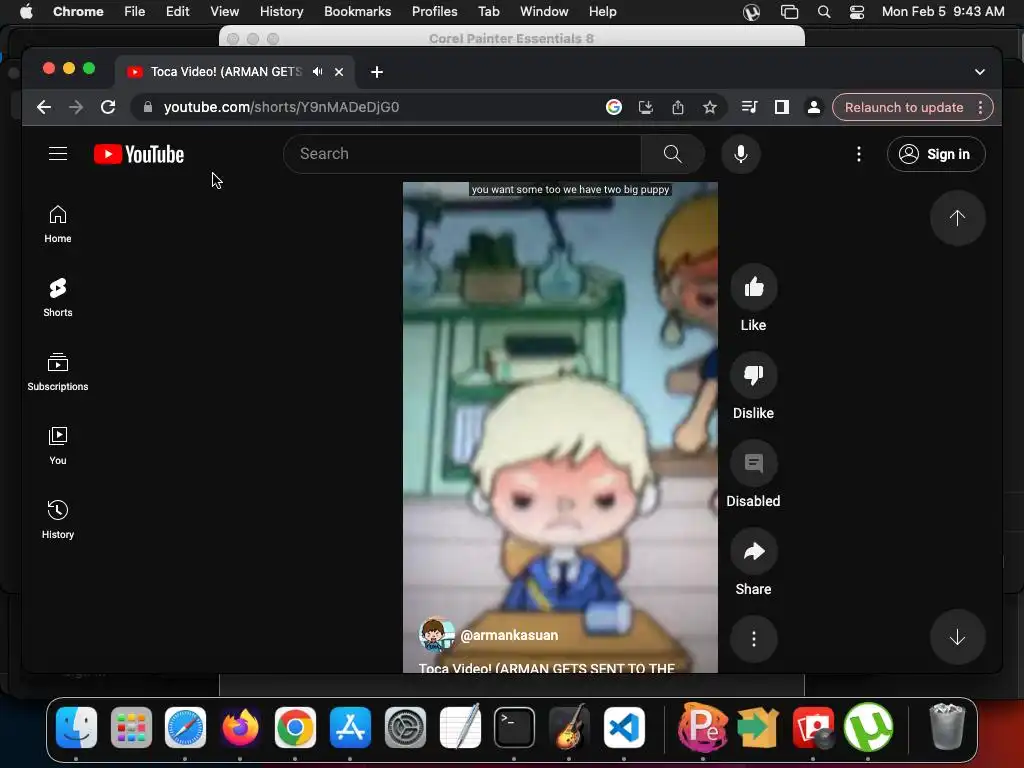Screen dimensions: 1024x768
Task: Click Relaunch to update
Action: click(904, 108)
